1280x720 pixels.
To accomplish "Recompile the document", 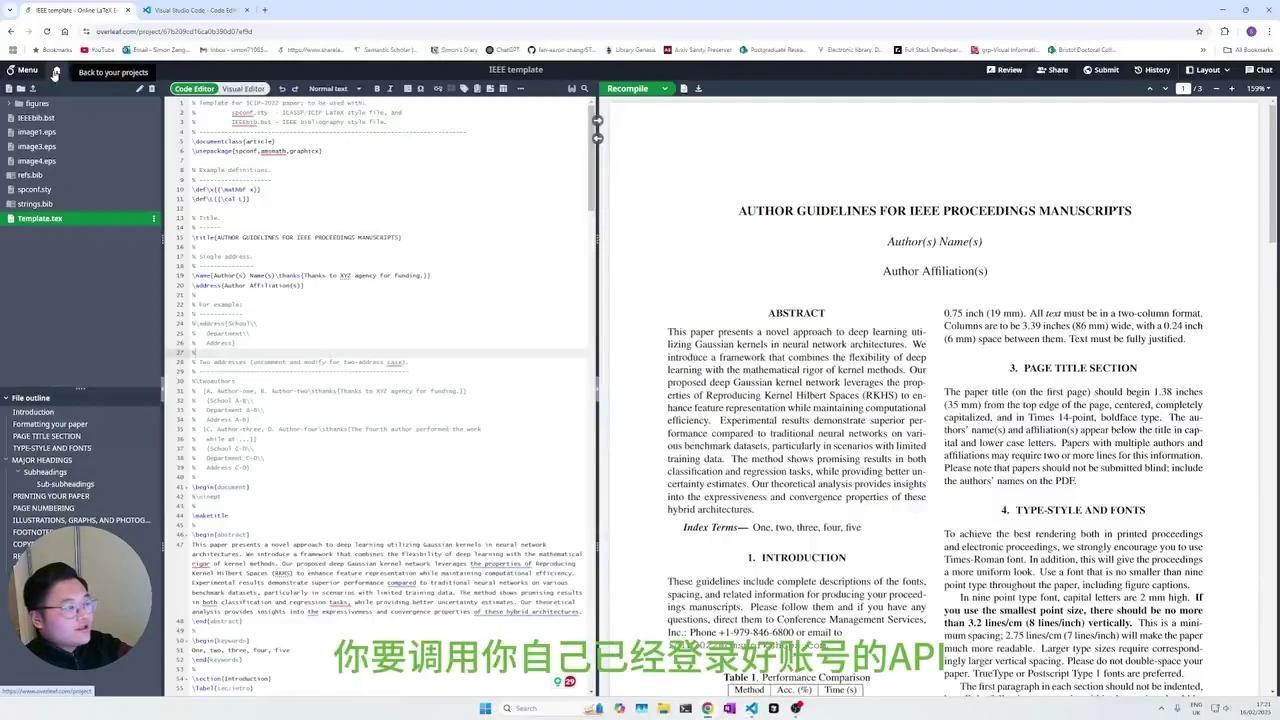I will [628, 89].
